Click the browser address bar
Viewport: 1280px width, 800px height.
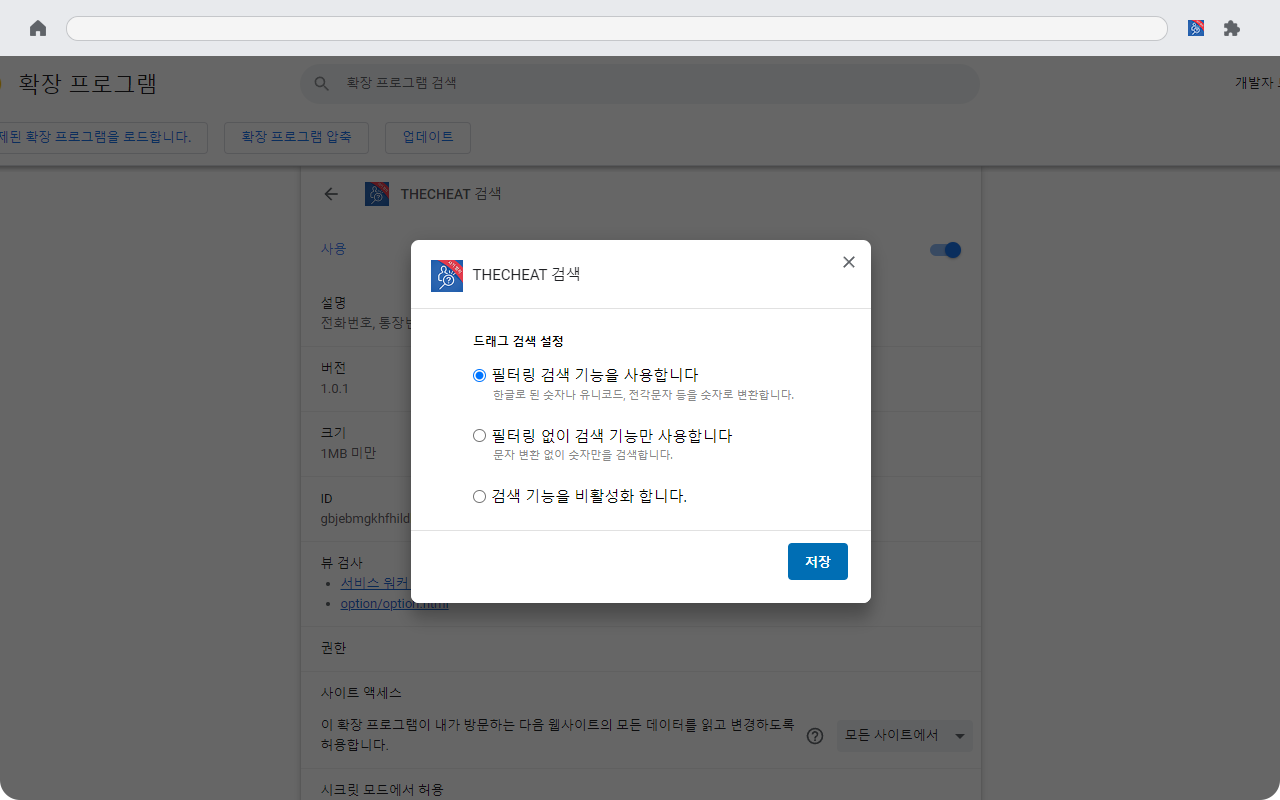point(617,28)
